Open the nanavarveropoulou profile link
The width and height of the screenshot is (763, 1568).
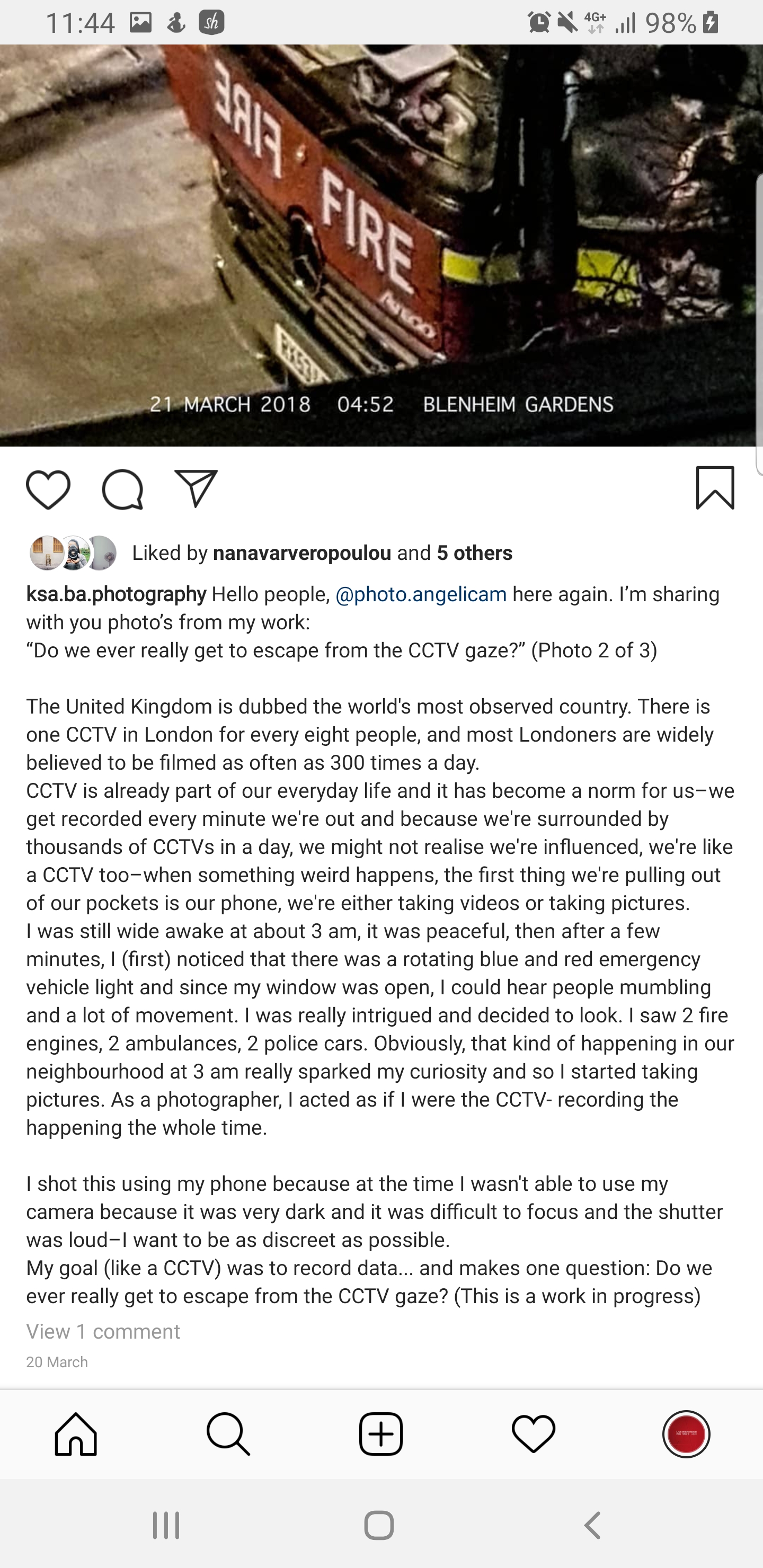pyautogui.click(x=302, y=553)
